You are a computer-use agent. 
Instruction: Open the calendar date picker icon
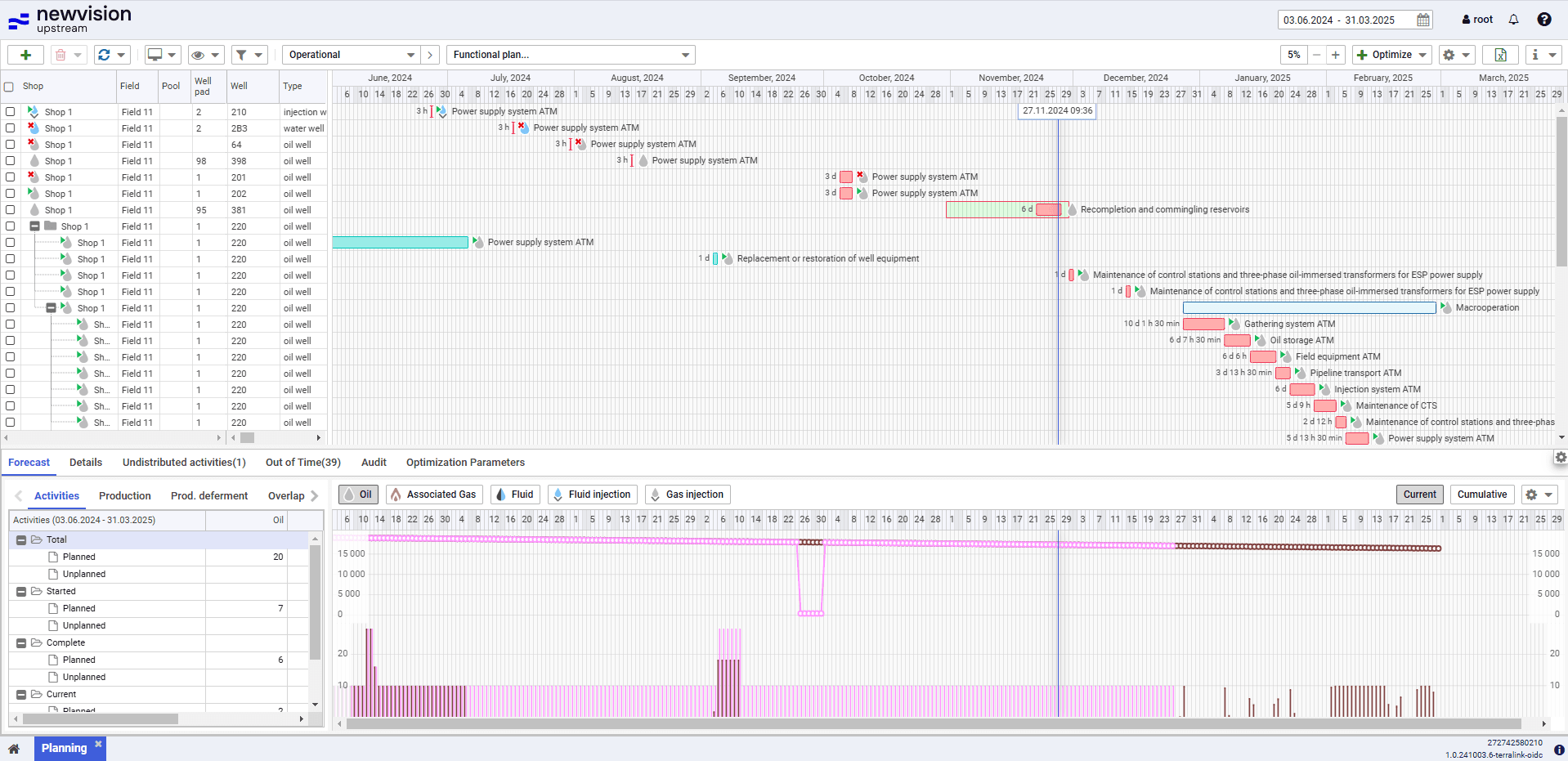(x=1423, y=20)
